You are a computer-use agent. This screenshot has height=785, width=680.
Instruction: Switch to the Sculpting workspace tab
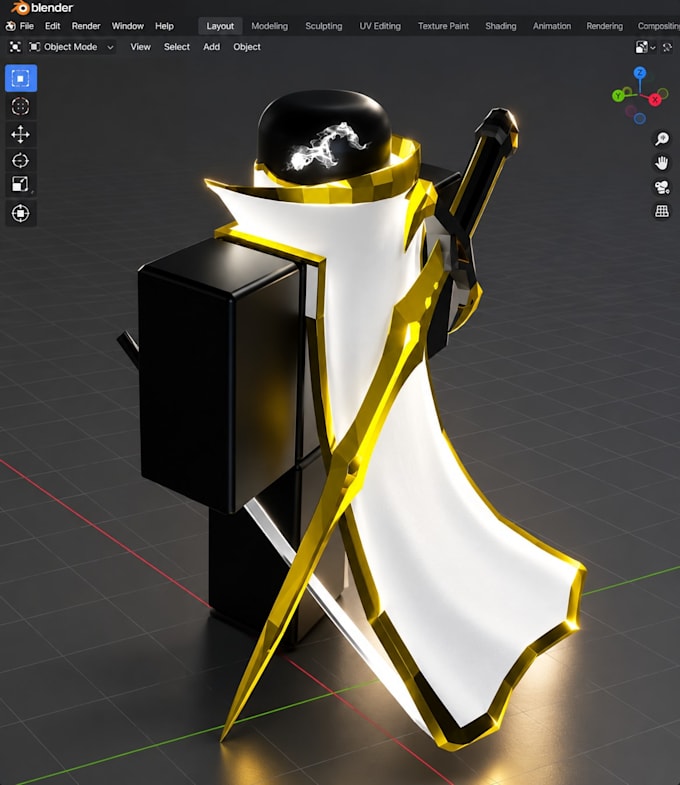click(324, 26)
